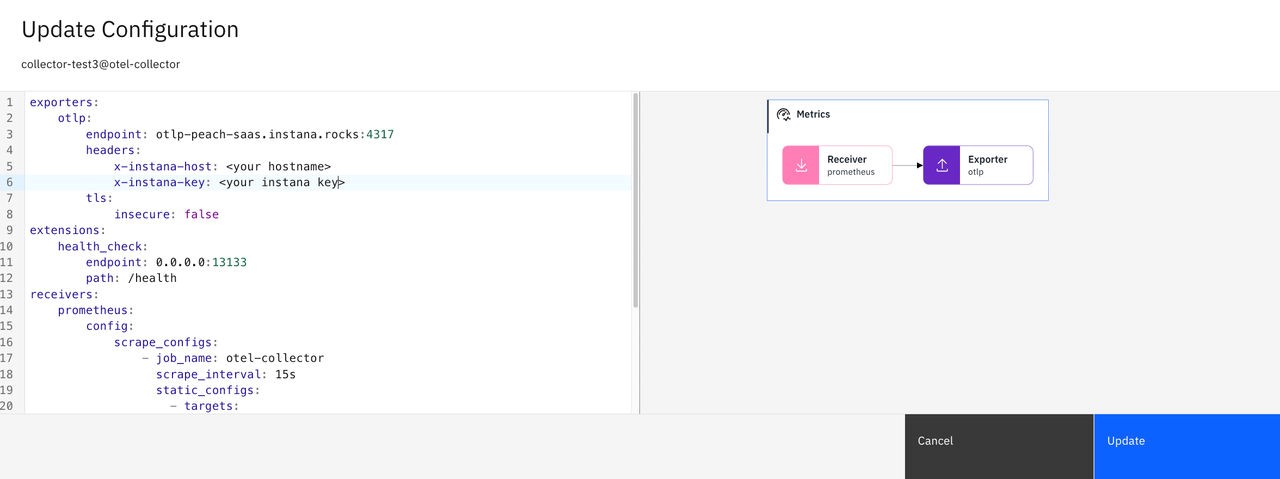Click the Receiver download arrow icon
This screenshot has height=479, width=1280.
pyautogui.click(x=801, y=165)
